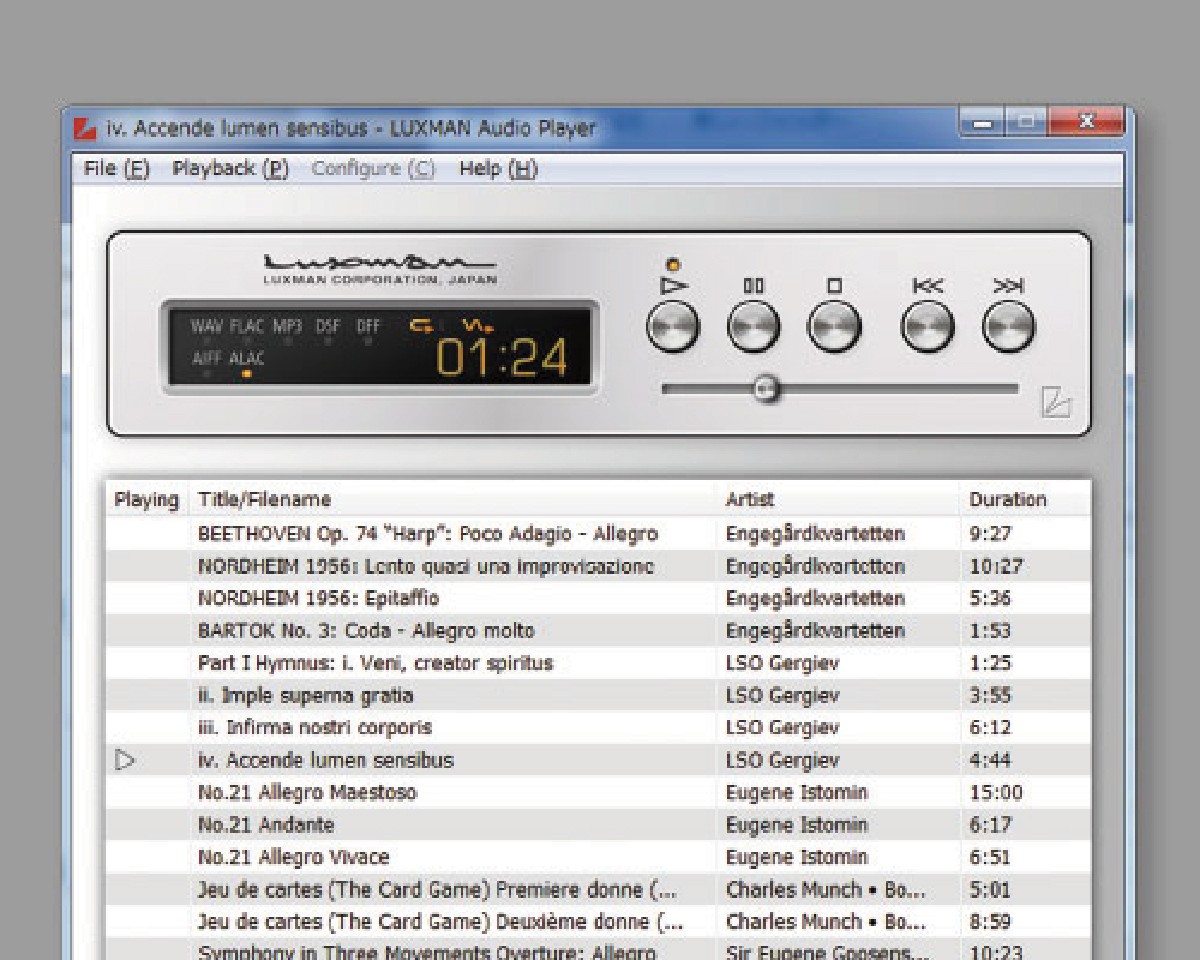Viewport: 1200px width, 960px height.
Task: Click the Luxman app icon in title bar
Action: (86, 128)
